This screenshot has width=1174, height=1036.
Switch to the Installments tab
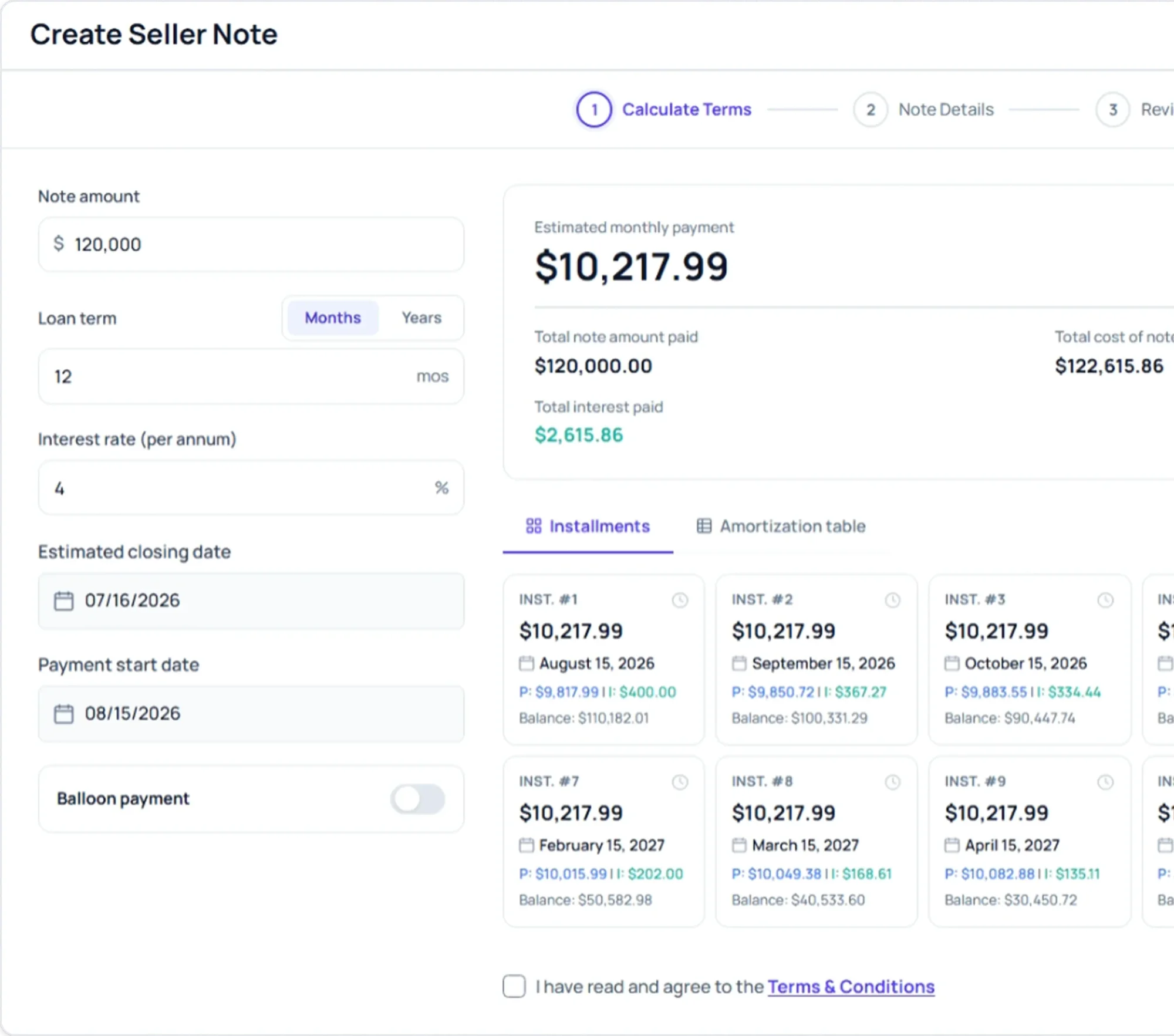point(588,527)
